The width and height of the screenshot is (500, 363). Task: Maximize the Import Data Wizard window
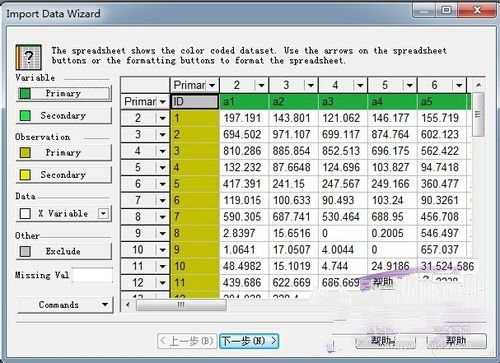pos(446,10)
